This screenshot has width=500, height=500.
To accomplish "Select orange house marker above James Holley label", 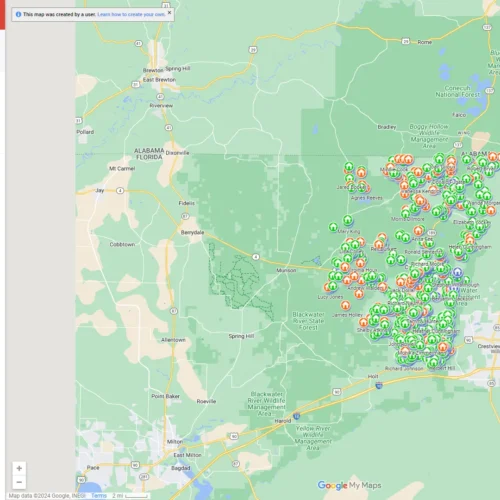I will [x=346, y=305].
